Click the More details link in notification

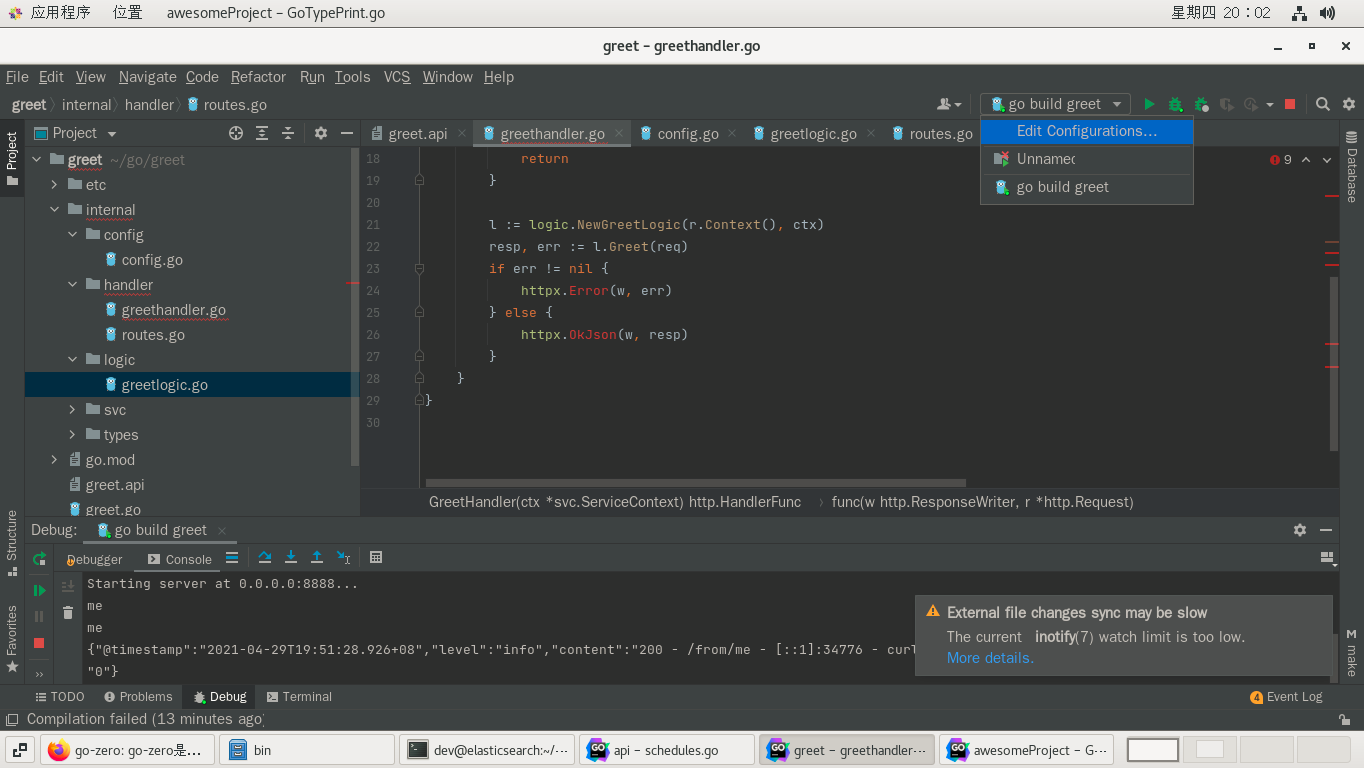tap(989, 658)
